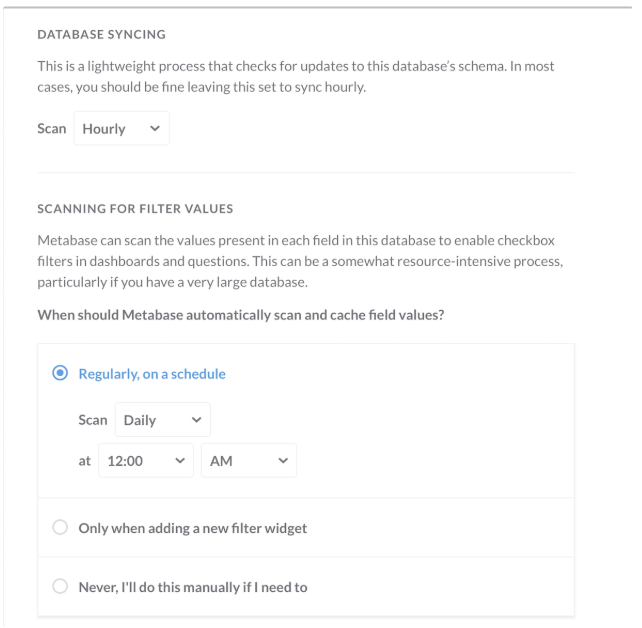Click the chevron arrow beside AM
The image size is (642, 628).
(x=282, y=461)
